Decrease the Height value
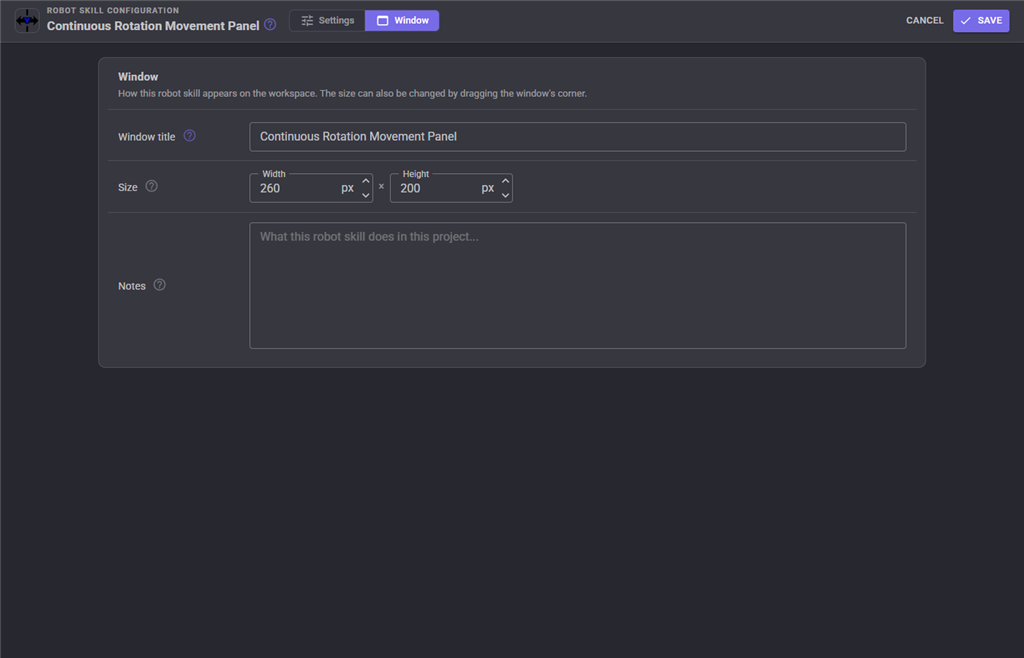The image size is (1024, 658). click(505, 195)
